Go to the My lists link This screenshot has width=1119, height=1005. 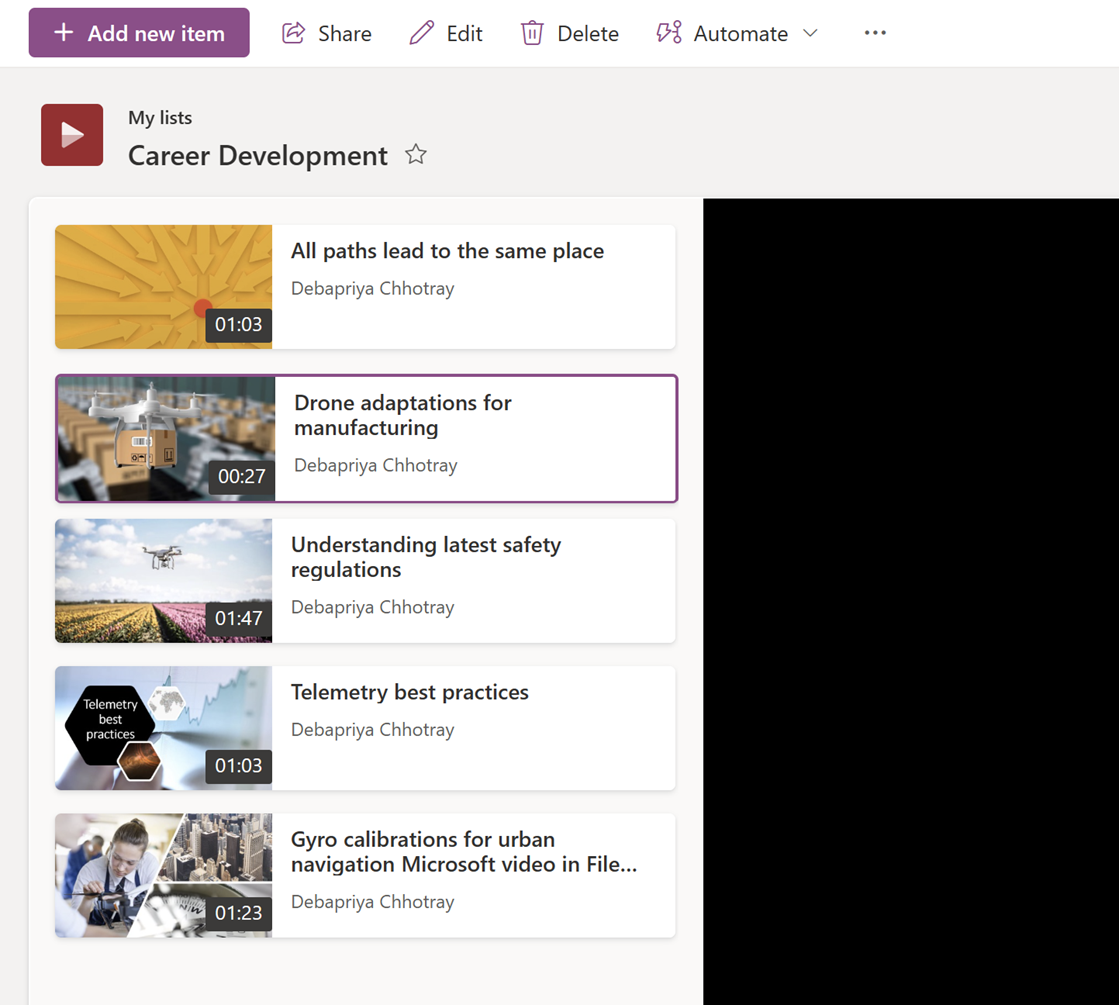point(160,118)
